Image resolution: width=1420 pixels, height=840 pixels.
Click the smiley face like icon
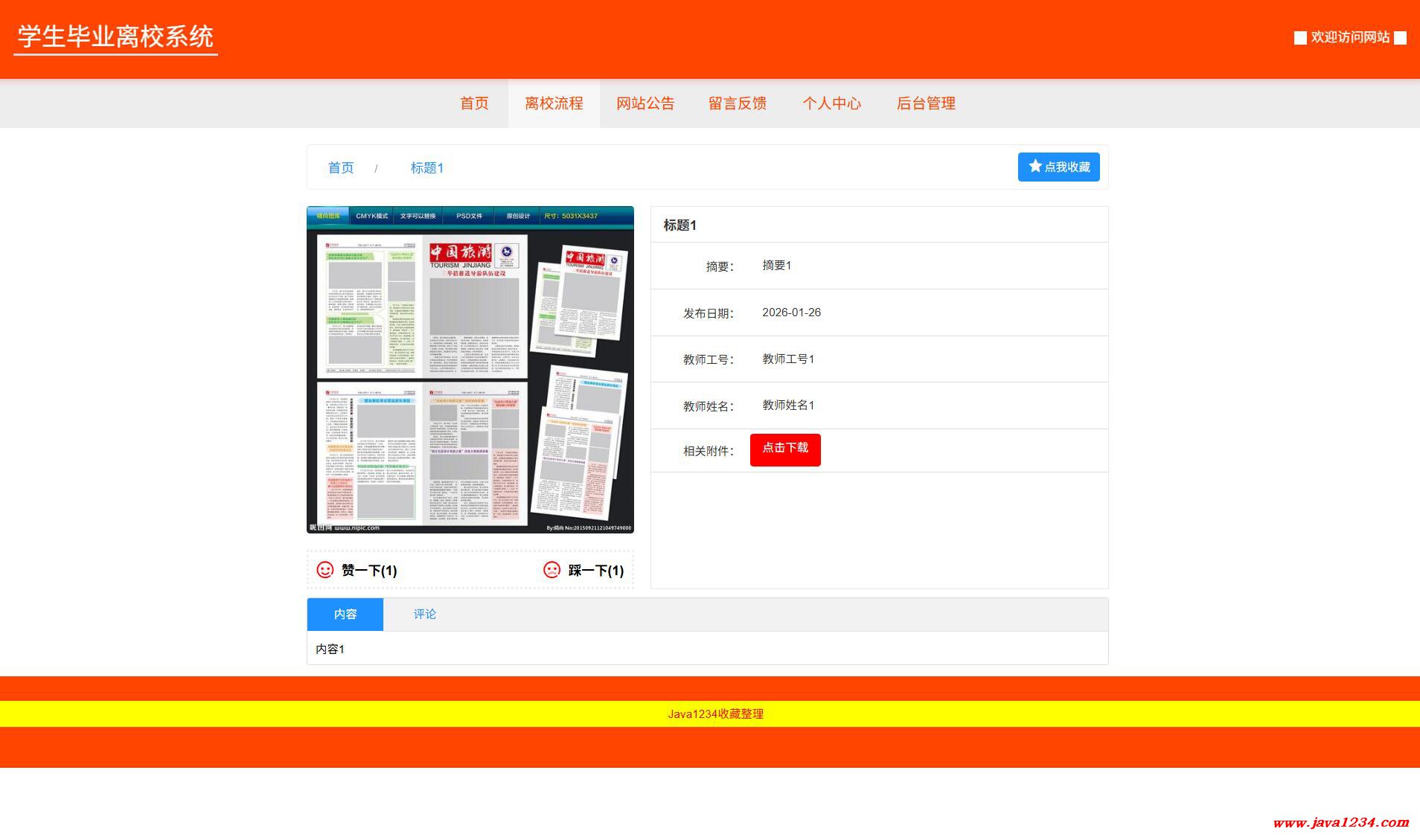325,570
